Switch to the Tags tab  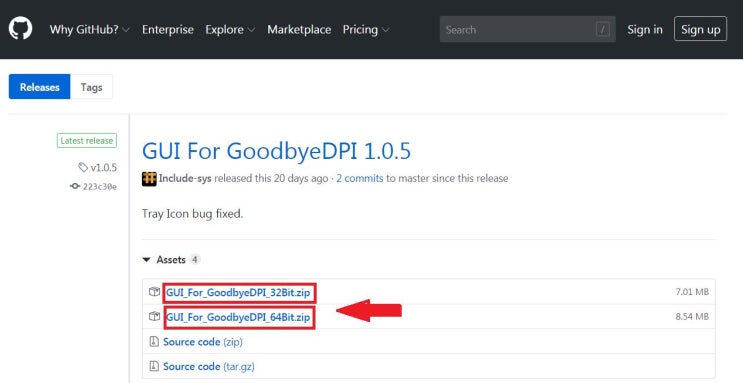(91, 87)
